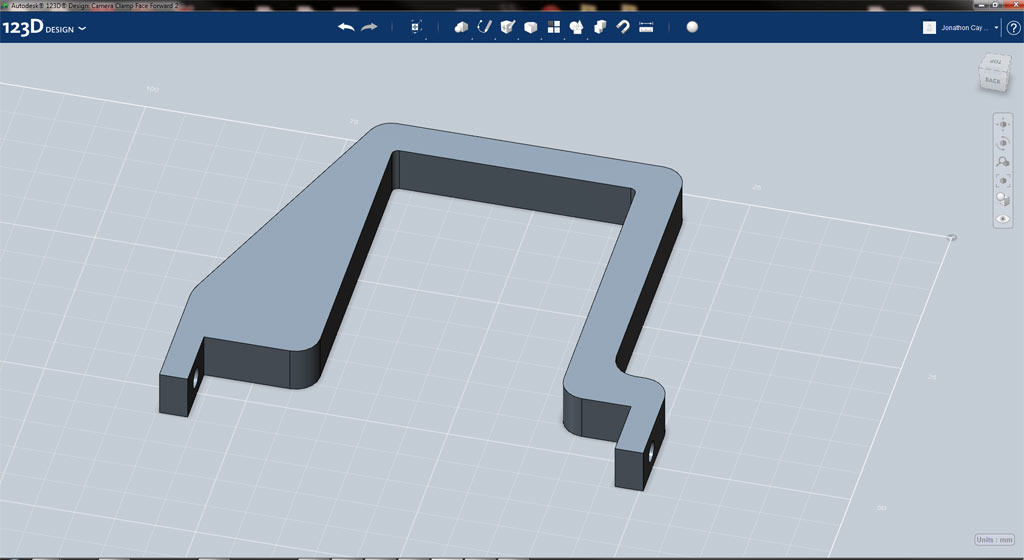Image resolution: width=1024 pixels, height=560 pixels.
Task: Select the Measure ruler tool
Action: click(x=646, y=27)
